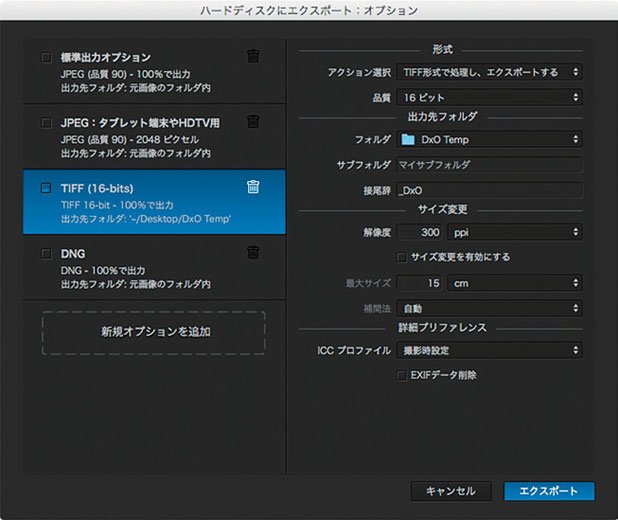Remove the DNG preset with its trash icon
This screenshot has width=618, height=520.
pos(253,252)
